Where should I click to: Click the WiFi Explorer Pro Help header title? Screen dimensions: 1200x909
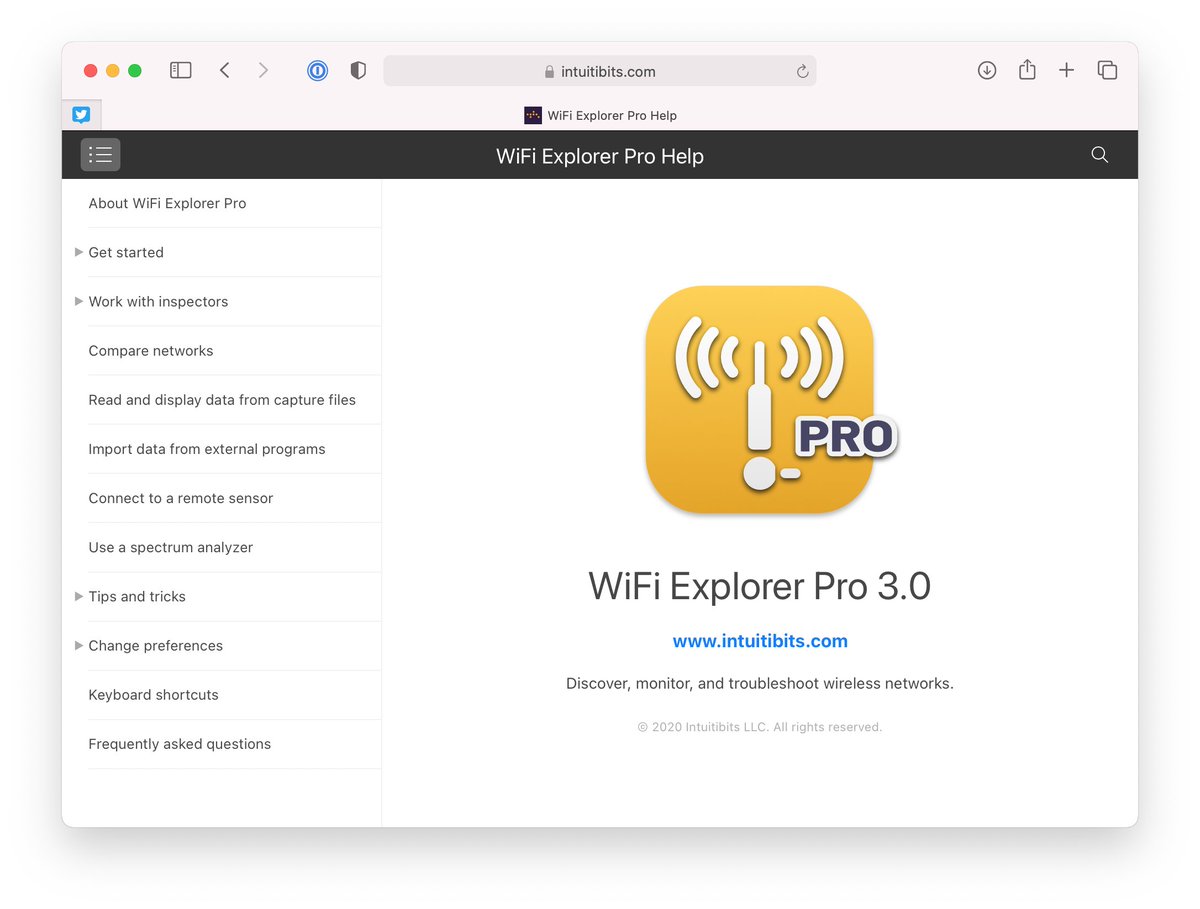click(x=600, y=156)
